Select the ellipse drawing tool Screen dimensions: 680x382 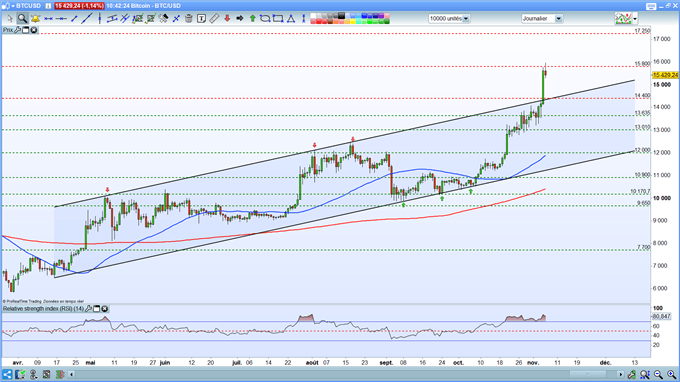pyautogui.click(x=265, y=18)
